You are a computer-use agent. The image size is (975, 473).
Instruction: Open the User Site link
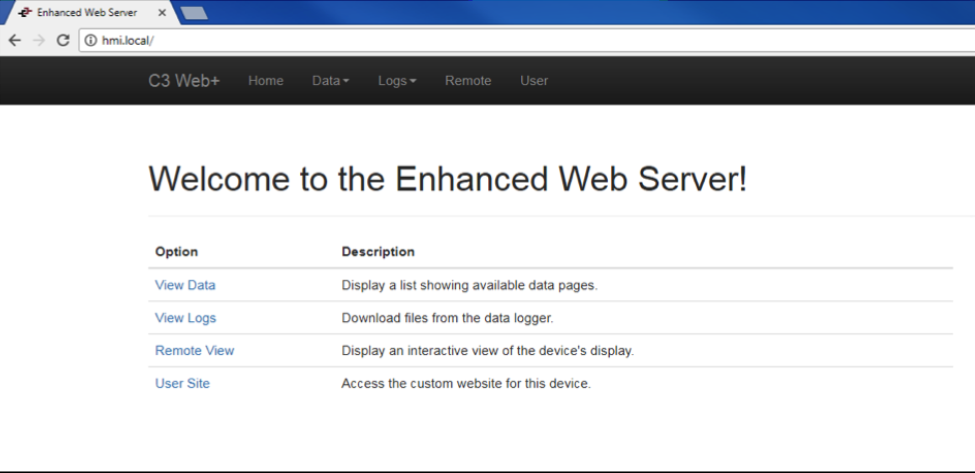coord(182,383)
